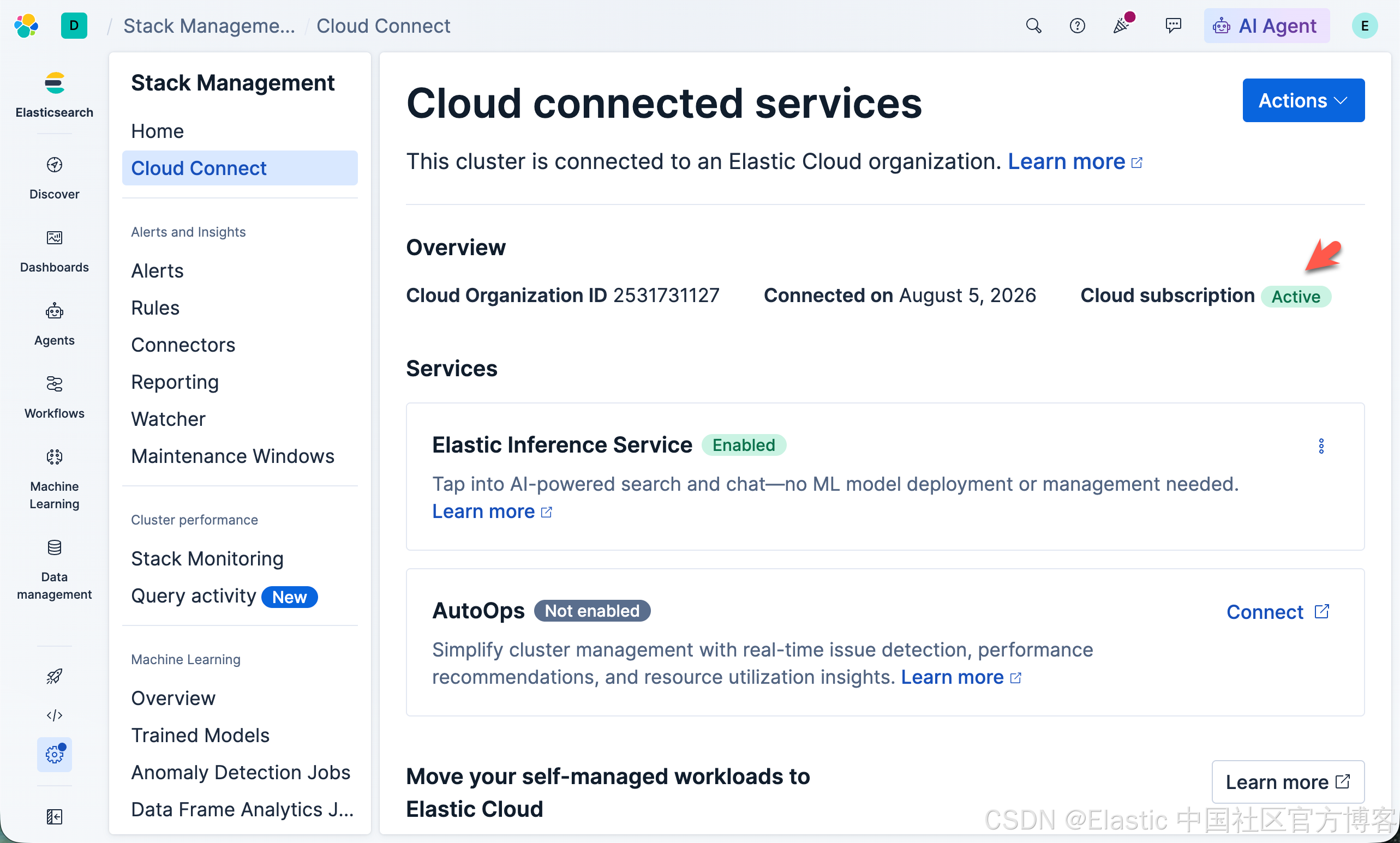1400x843 pixels.
Task: Open Data management from the side navigation
Action: click(x=55, y=570)
